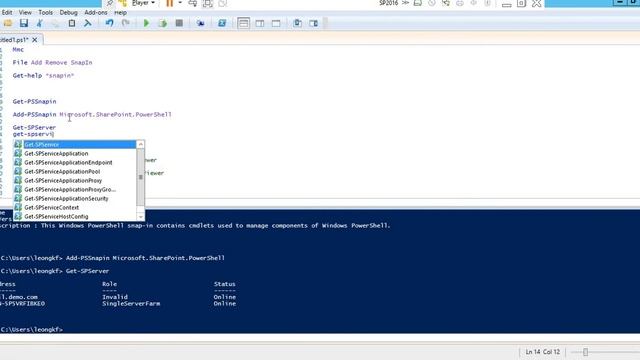Show Command Add-on toolbar icon

tap(313, 23)
